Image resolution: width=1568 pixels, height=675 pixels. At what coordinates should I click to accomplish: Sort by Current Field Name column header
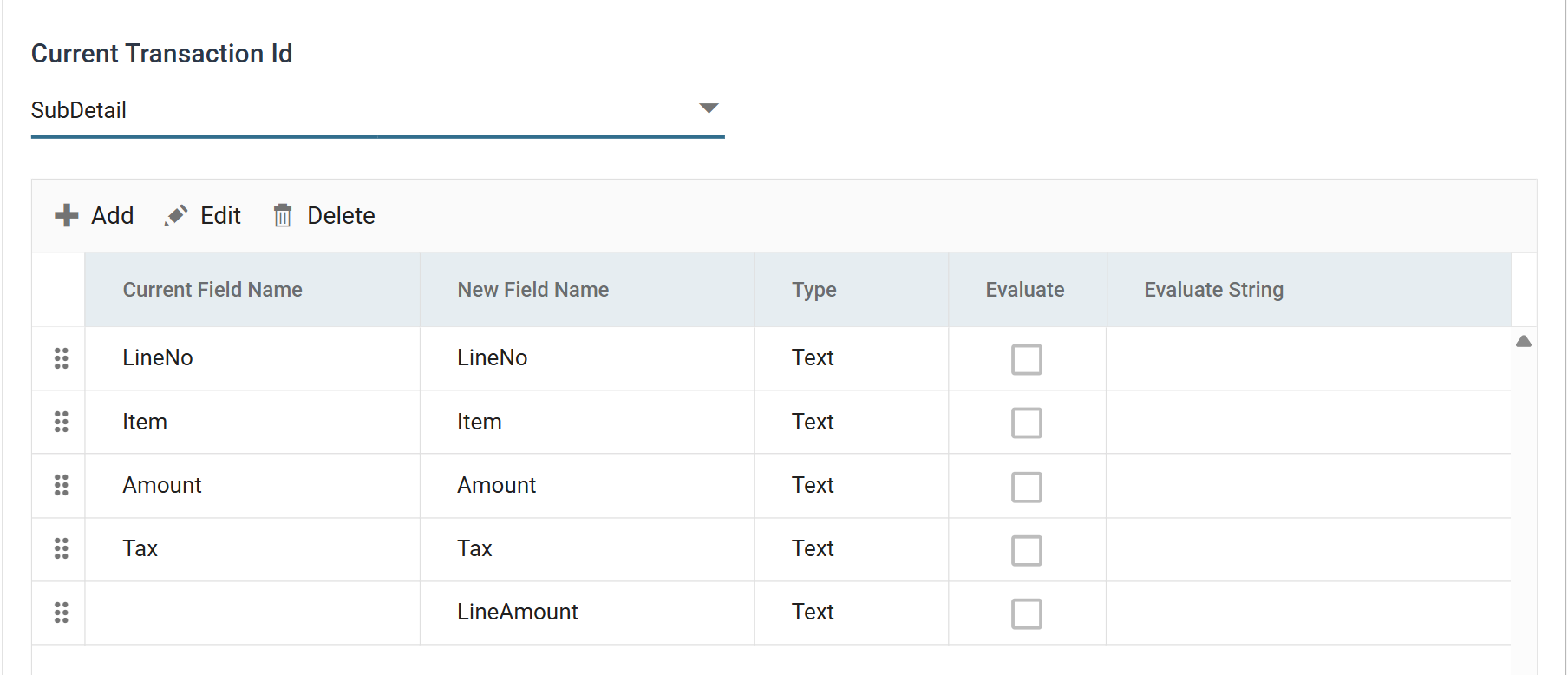coord(252,290)
